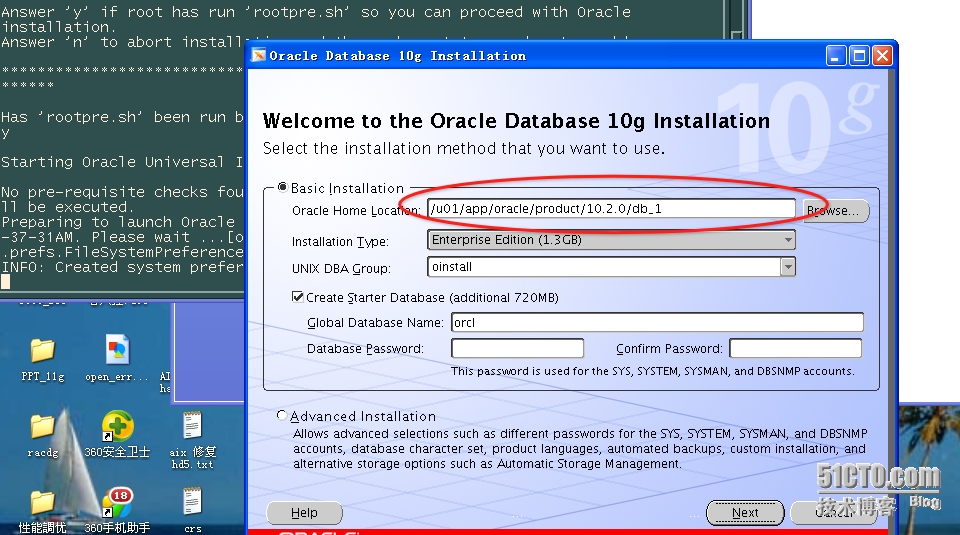Viewport: 960px width, 535px height.
Task: Click the terminal window scrollbar
Action: tap(738, 18)
